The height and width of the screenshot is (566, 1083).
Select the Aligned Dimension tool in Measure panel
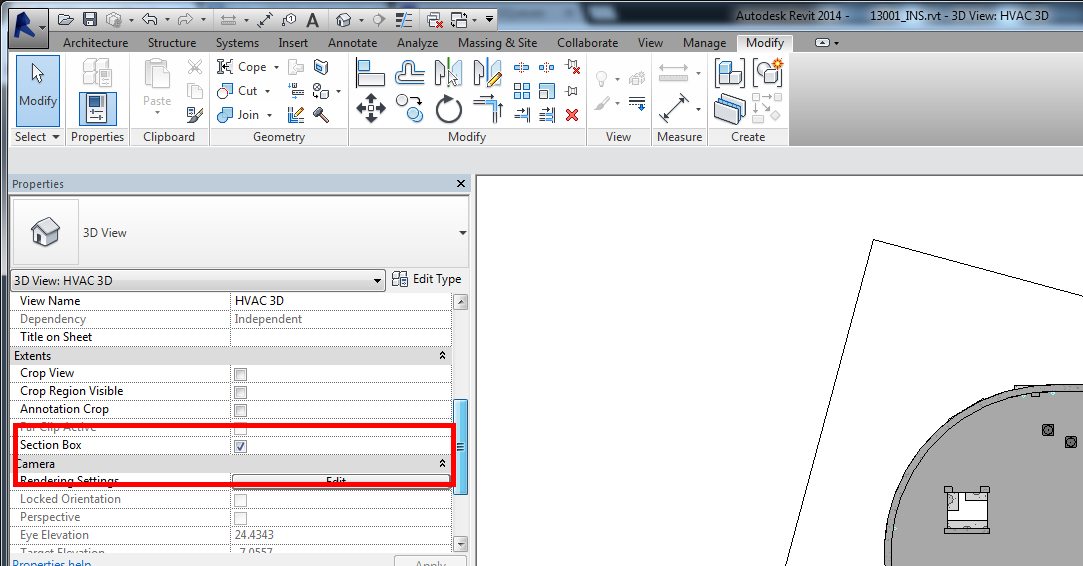click(673, 109)
